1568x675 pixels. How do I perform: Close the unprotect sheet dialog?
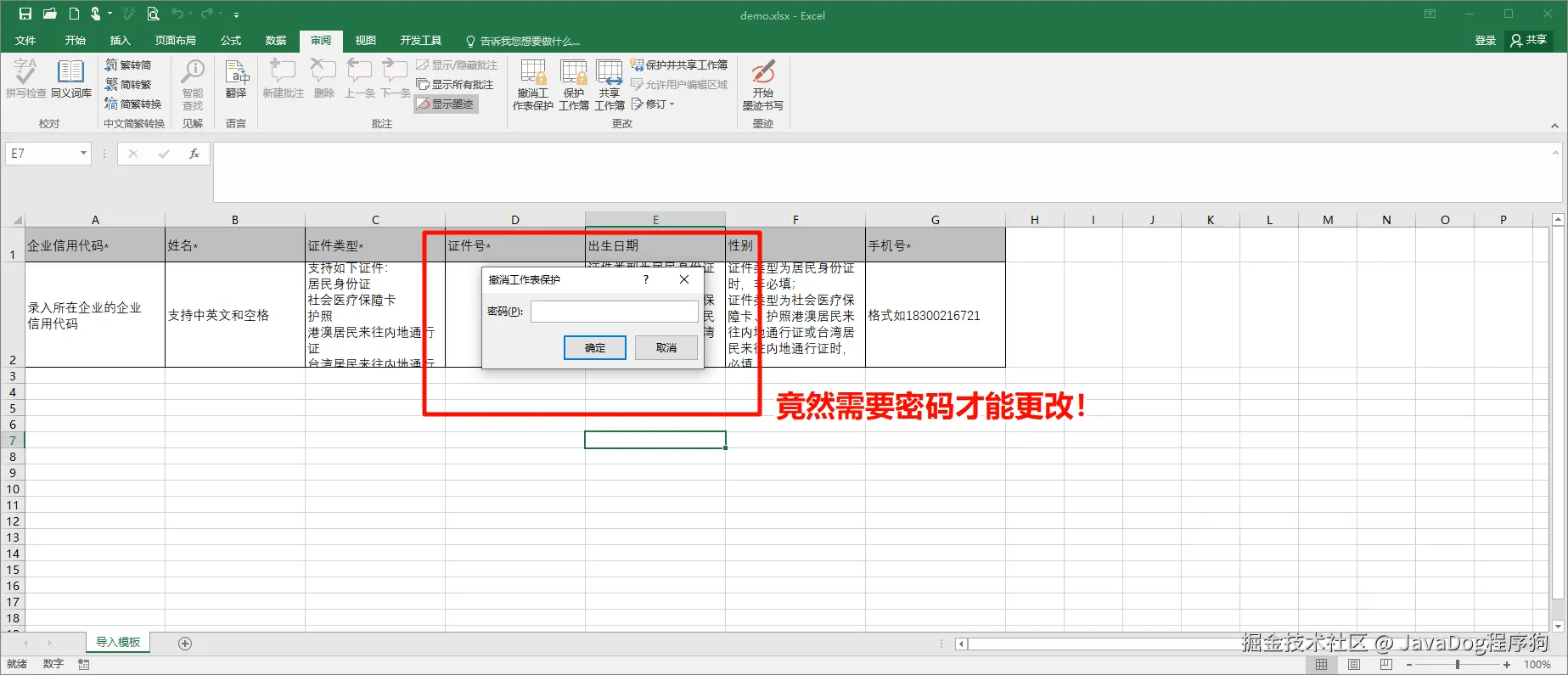tap(684, 279)
